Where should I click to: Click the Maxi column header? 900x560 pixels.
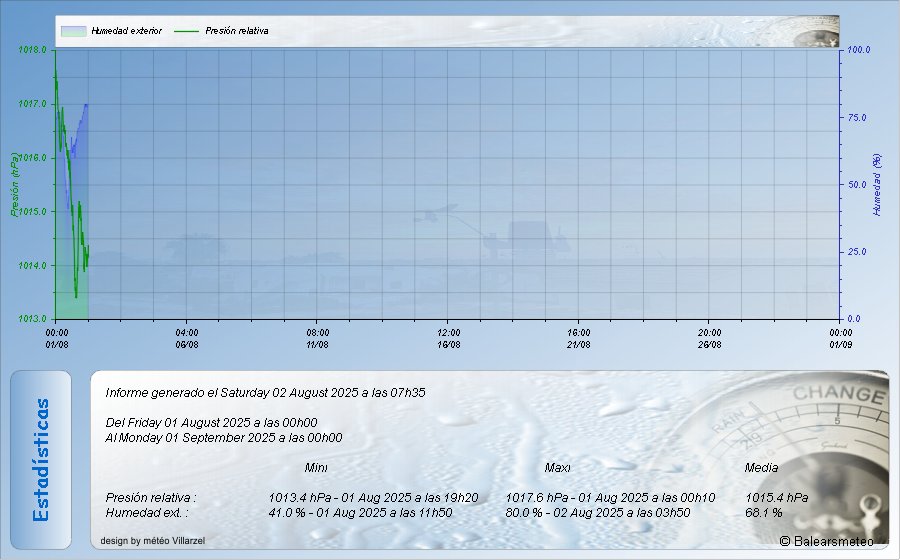[x=557, y=468]
